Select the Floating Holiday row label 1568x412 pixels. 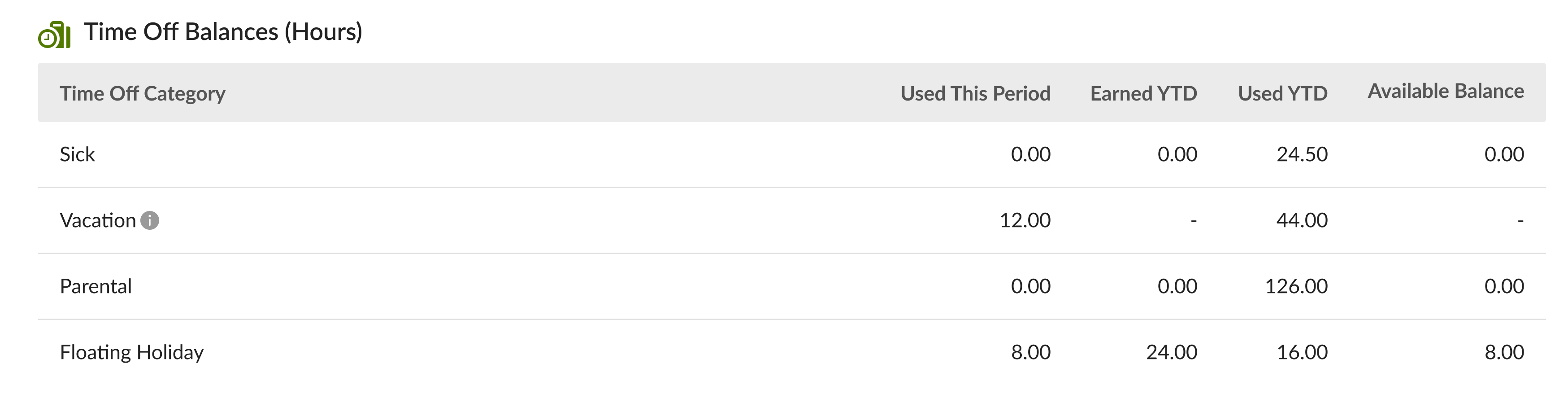click(131, 352)
